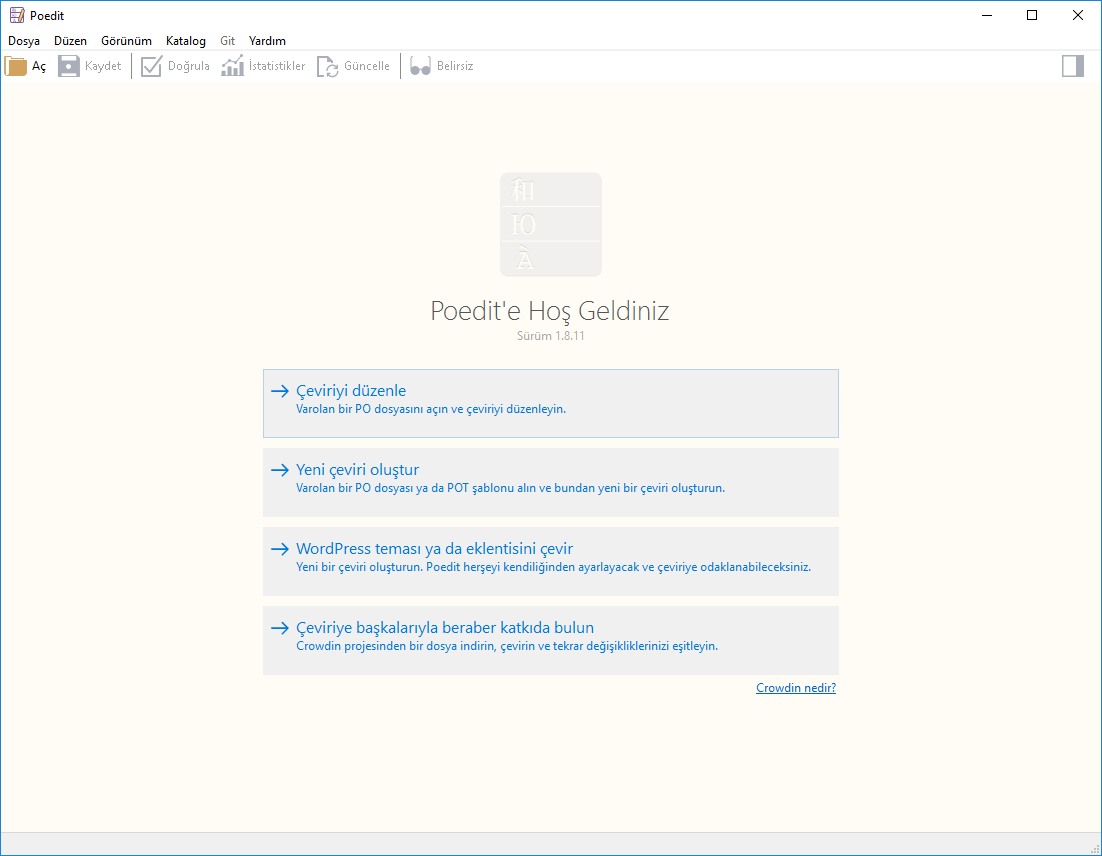Click the window resize grip in status bar
1102x856 pixels.
click(1094, 848)
